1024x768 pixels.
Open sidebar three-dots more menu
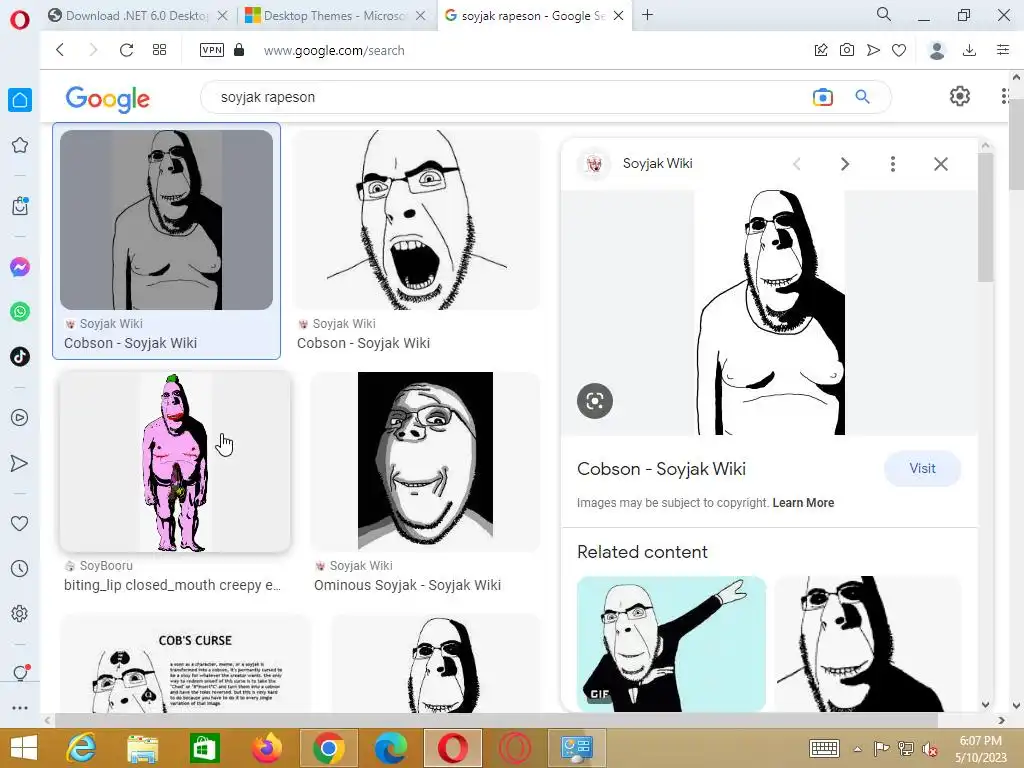point(20,707)
